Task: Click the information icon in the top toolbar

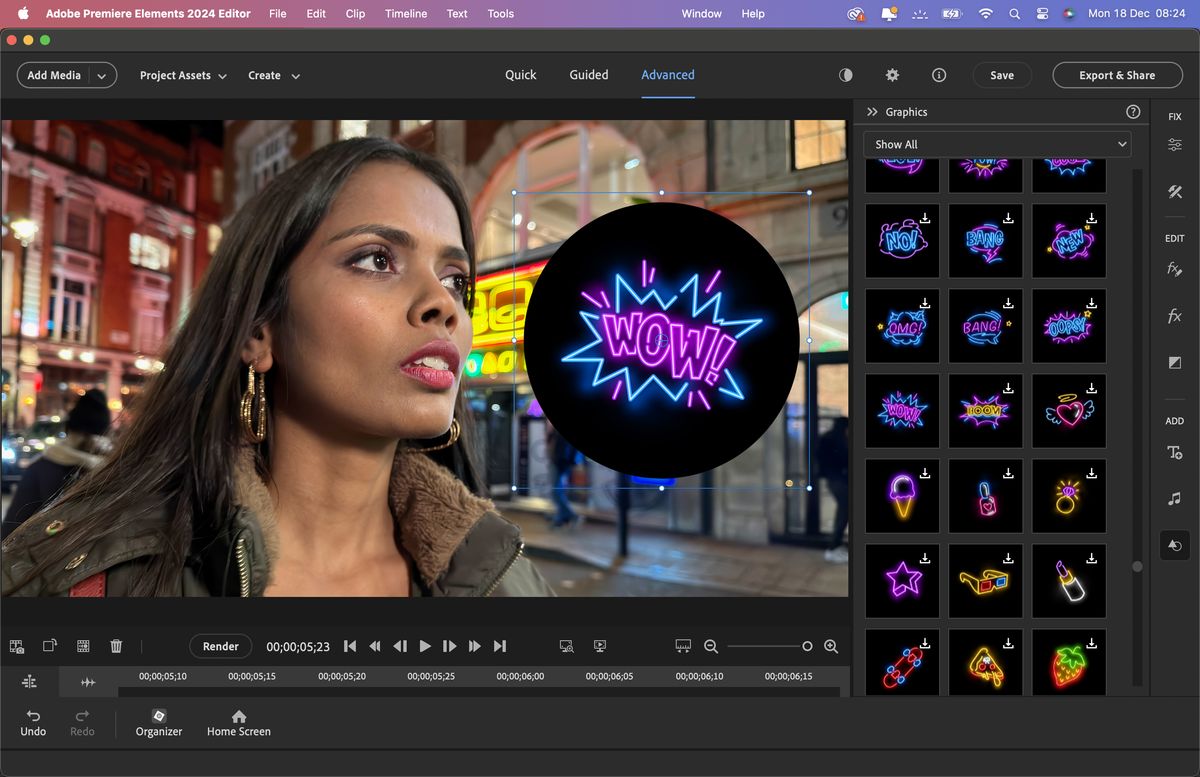Action: pos(938,75)
